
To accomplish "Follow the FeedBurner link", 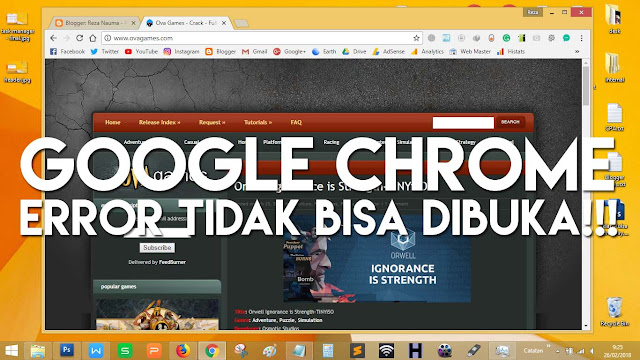I will tap(172, 262).
